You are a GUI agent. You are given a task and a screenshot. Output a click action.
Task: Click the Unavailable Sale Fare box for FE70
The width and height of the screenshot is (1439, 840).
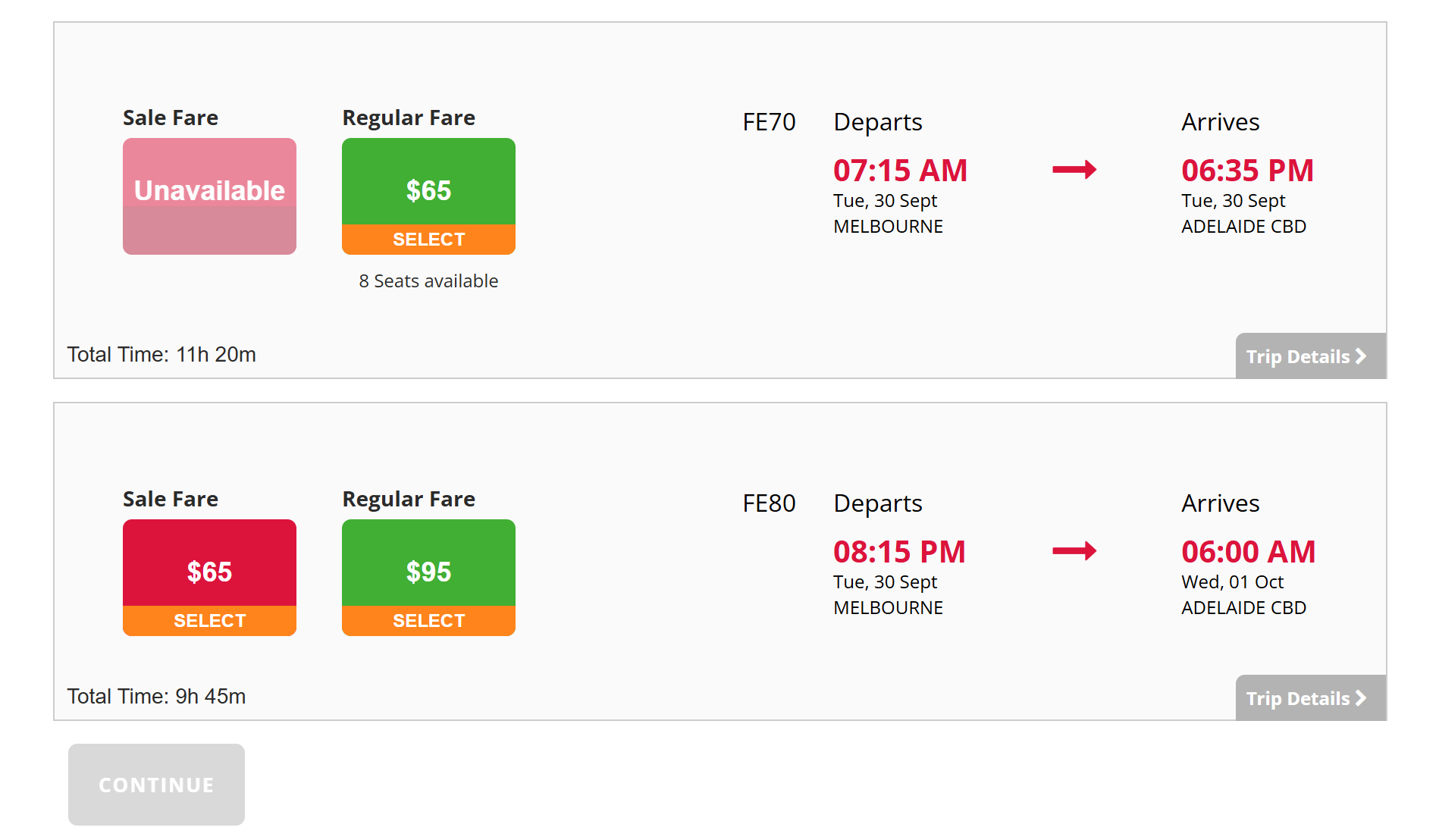point(209,196)
